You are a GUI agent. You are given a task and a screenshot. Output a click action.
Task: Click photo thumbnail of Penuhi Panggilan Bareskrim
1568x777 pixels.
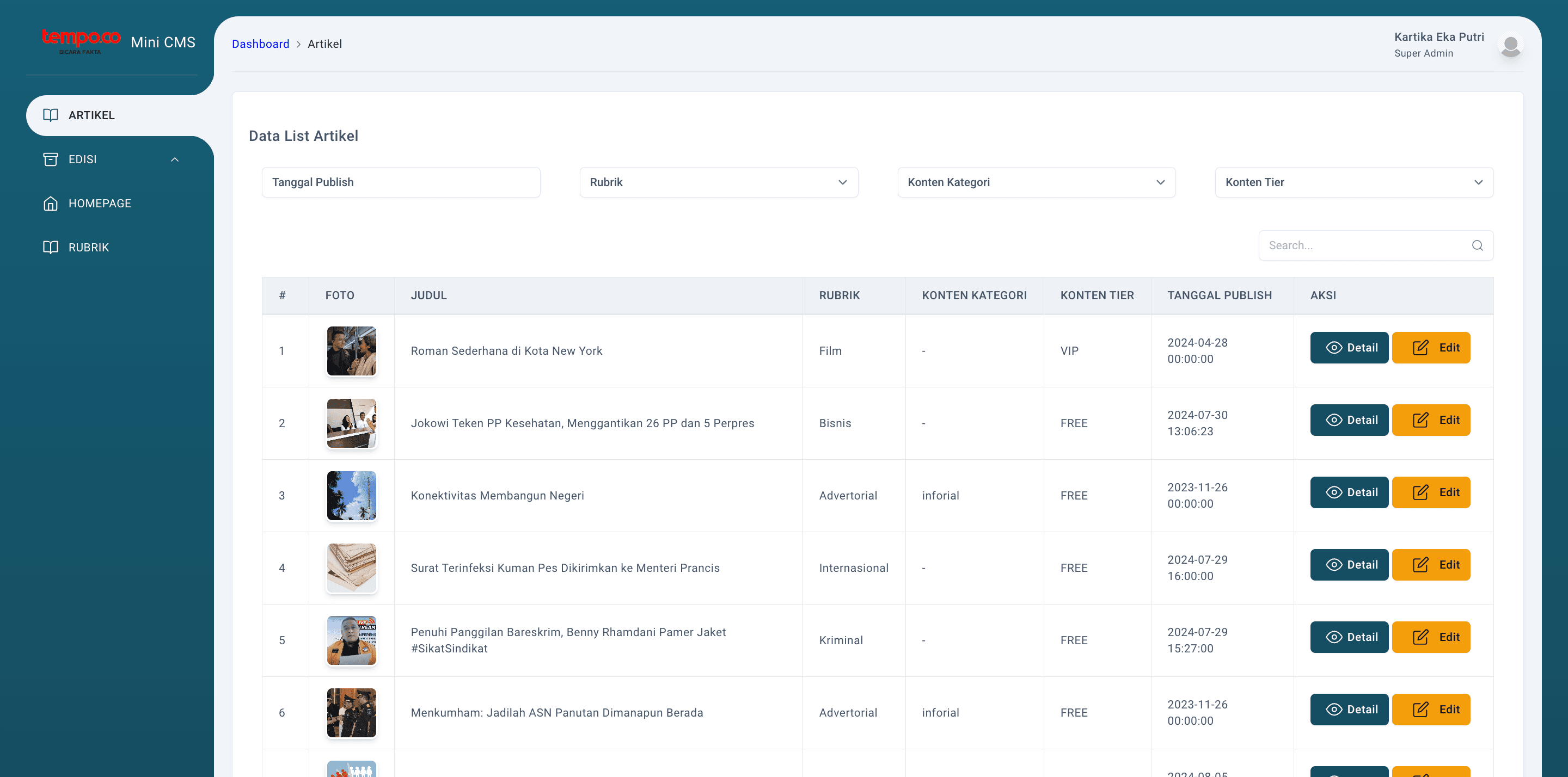coord(351,640)
